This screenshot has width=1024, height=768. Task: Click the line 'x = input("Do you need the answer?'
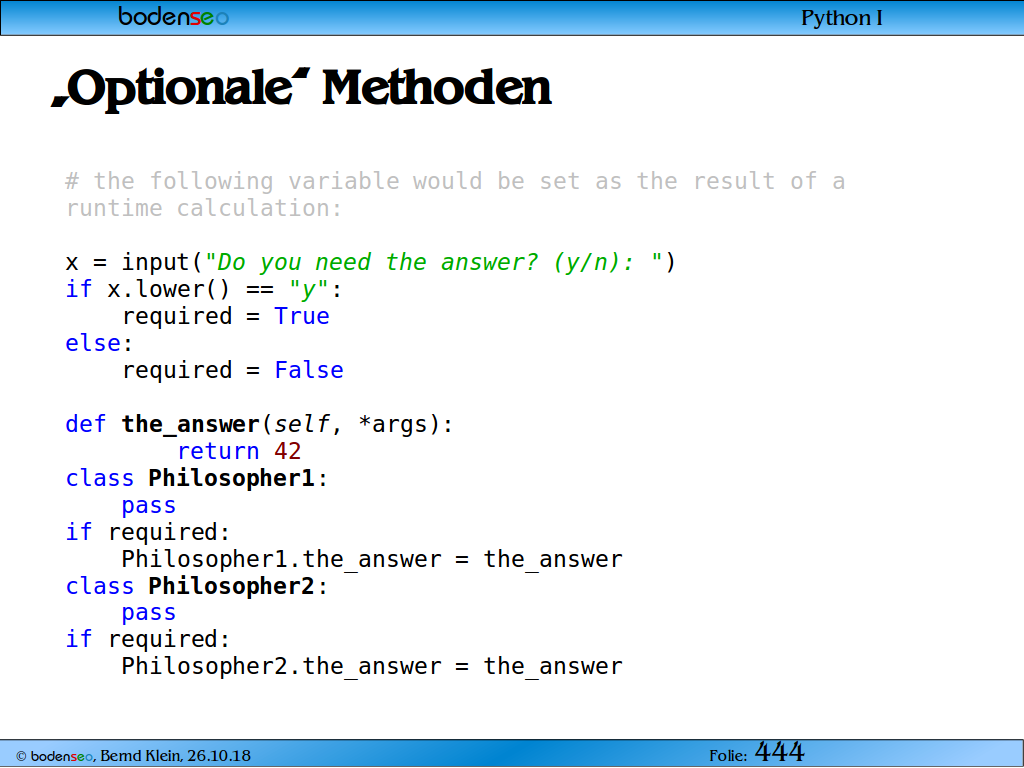pos(370,263)
